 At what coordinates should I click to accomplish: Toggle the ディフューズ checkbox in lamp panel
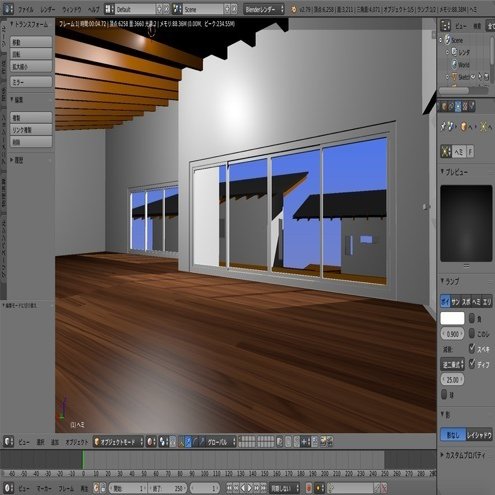(472, 363)
